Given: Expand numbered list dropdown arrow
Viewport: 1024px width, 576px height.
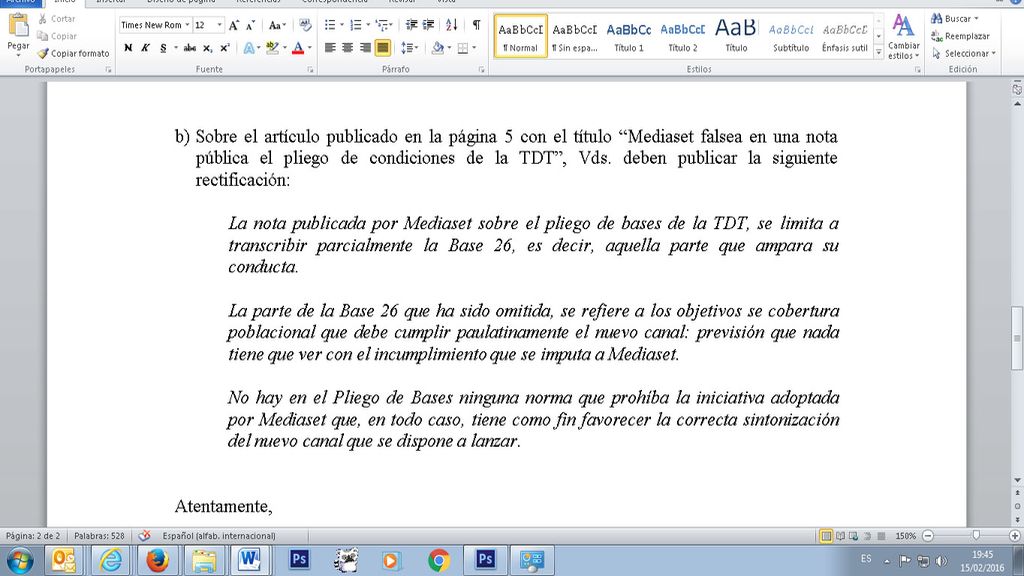Looking at the screenshot, I should (368, 25).
